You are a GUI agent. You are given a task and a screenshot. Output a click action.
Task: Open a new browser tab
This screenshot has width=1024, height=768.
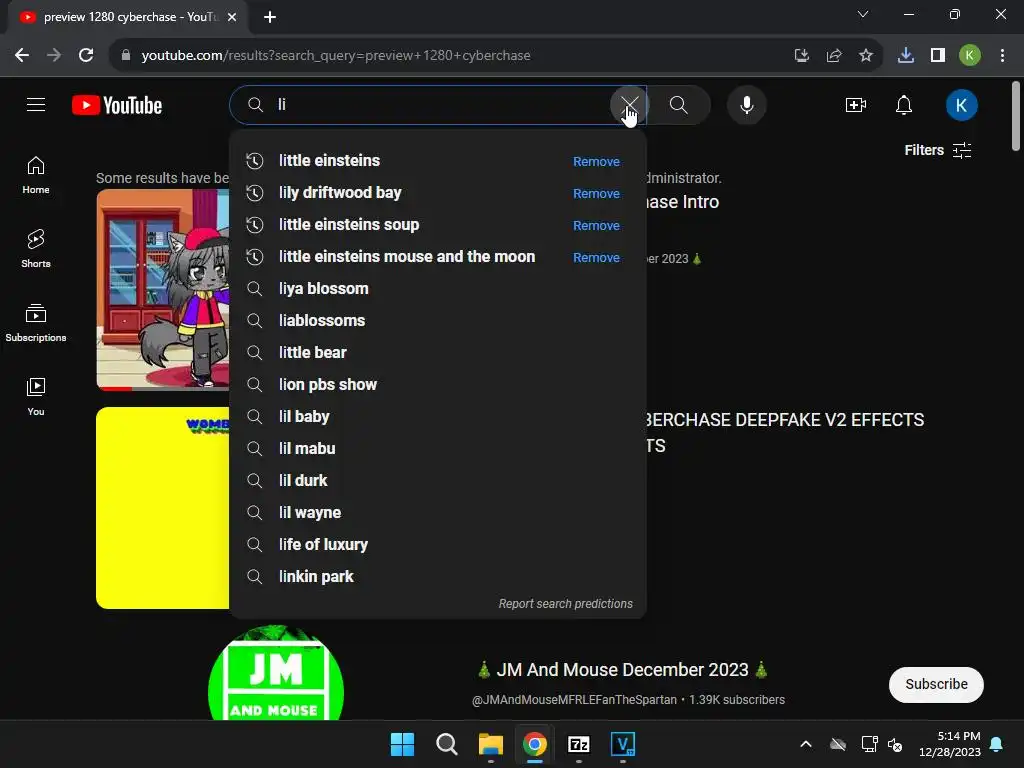pyautogui.click(x=270, y=17)
